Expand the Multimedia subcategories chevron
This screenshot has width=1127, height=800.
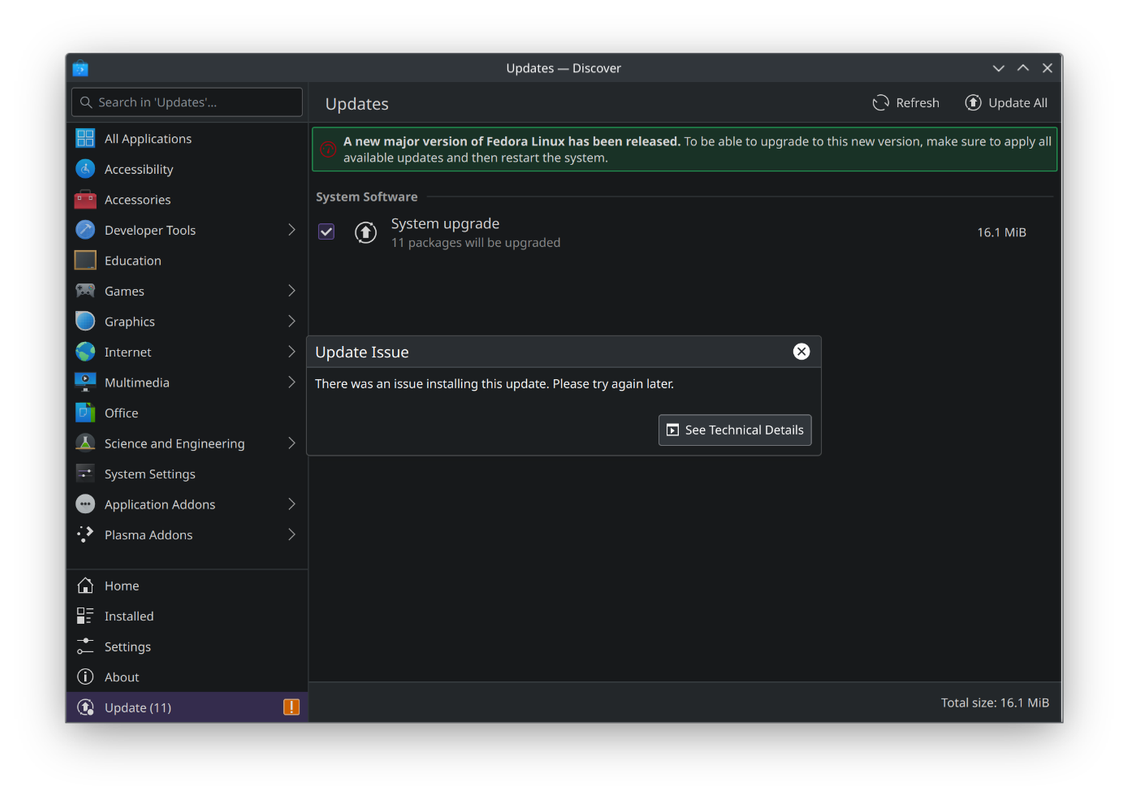pyautogui.click(x=291, y=382)
